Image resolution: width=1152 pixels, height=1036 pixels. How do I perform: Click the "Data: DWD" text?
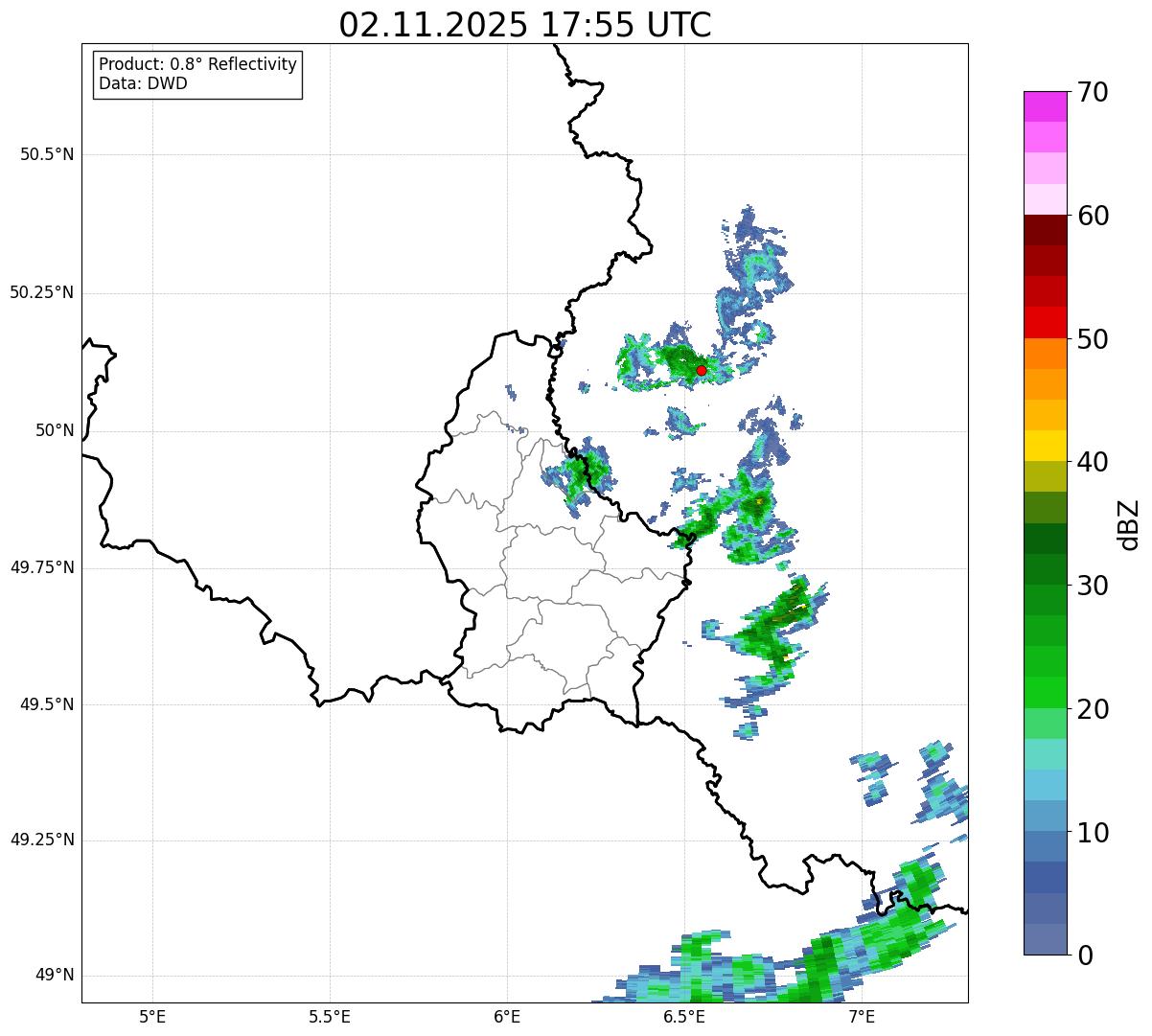pyautogui.click(x=143, y=83)
